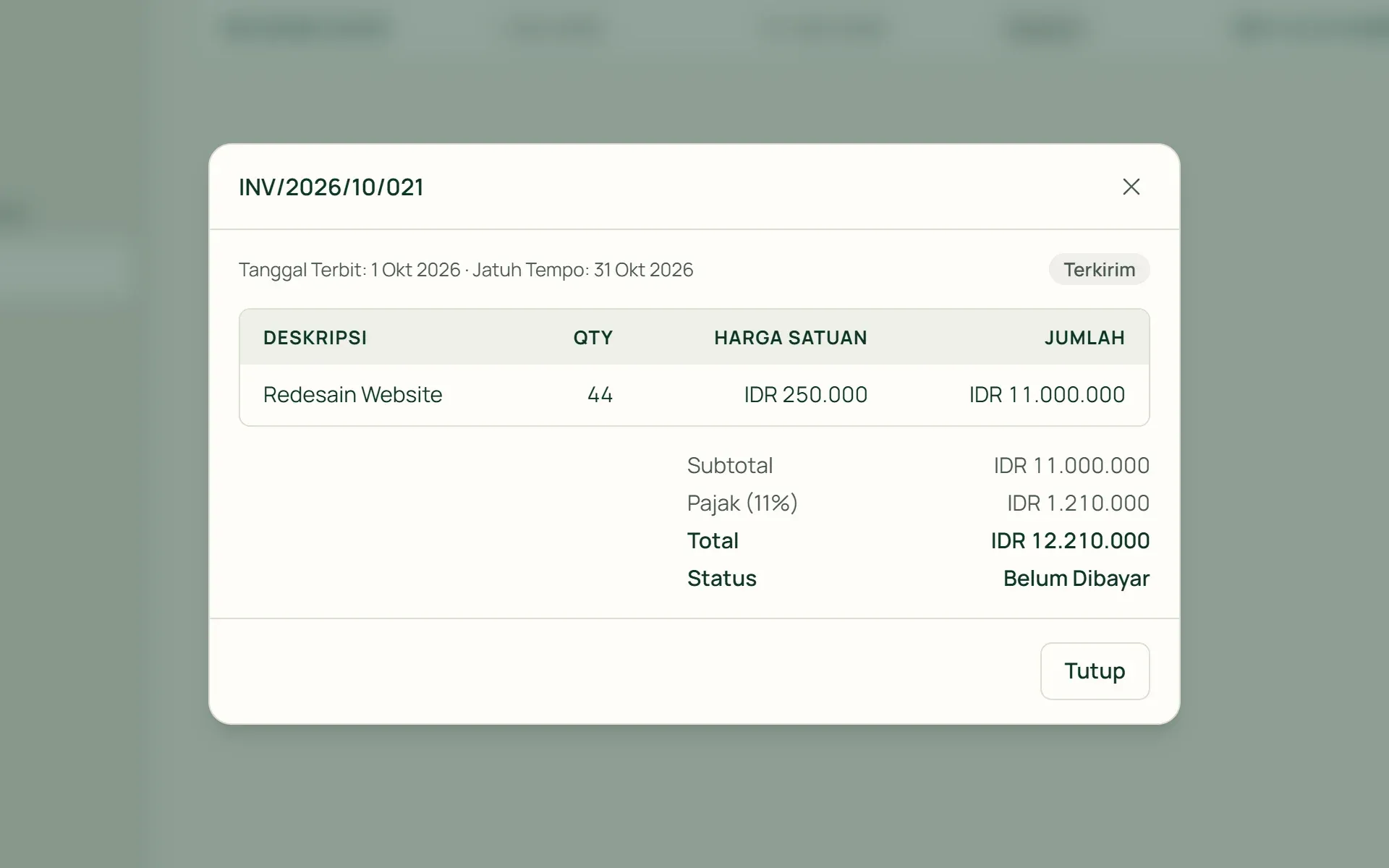Click the HARGA SATUAN column header

tap(790, 338)
